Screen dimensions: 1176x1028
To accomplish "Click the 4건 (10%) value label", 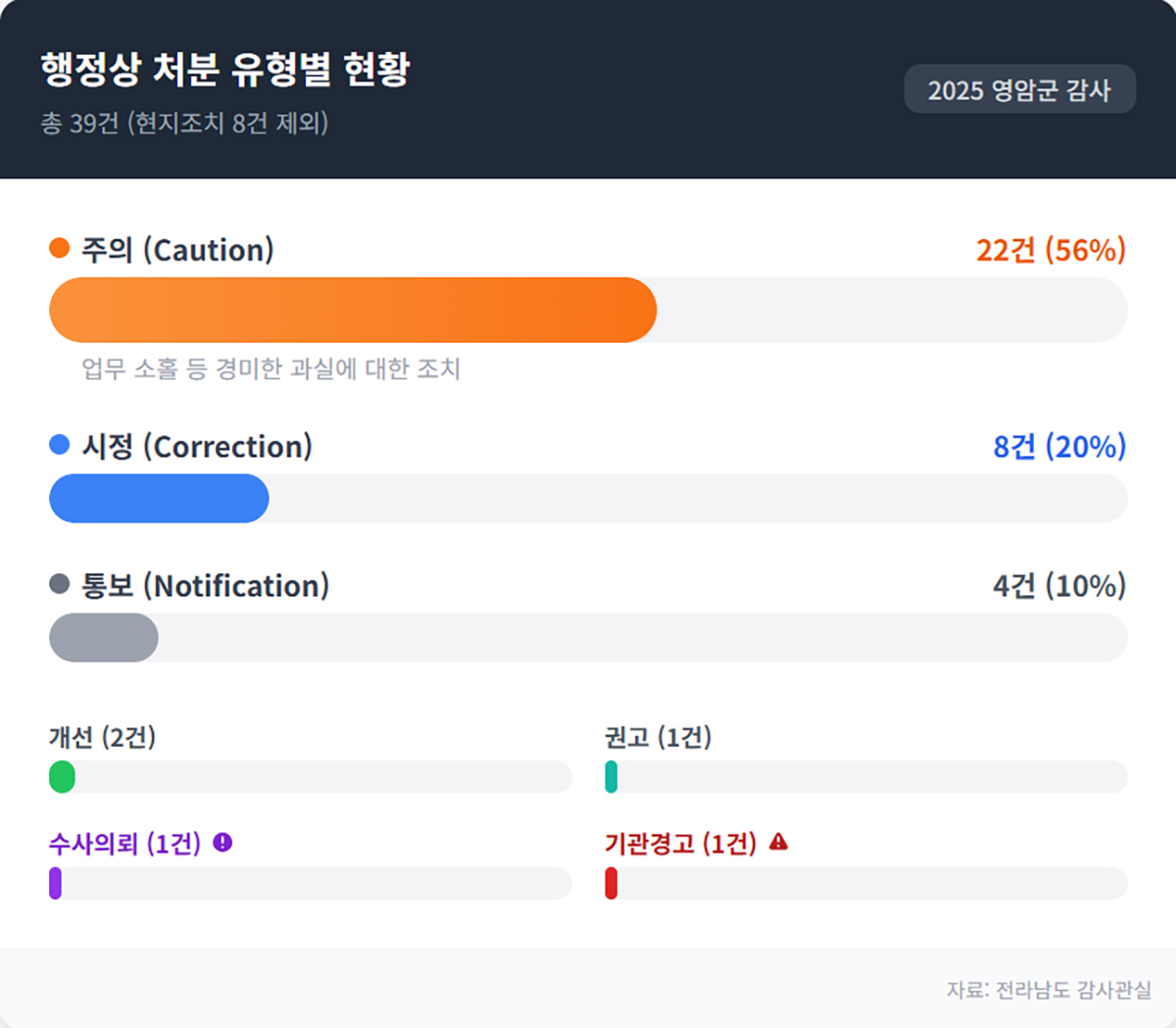I will [x=1059, y=586].
